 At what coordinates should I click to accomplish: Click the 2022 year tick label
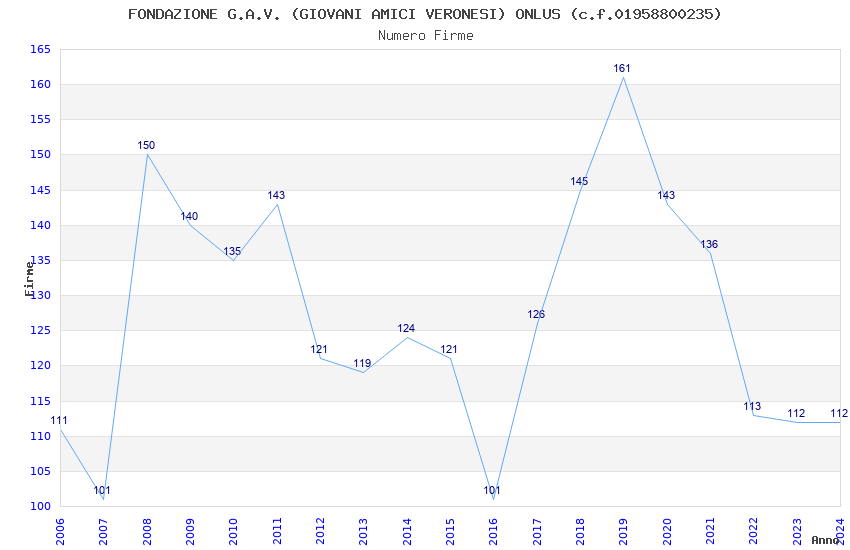[754, 531]
